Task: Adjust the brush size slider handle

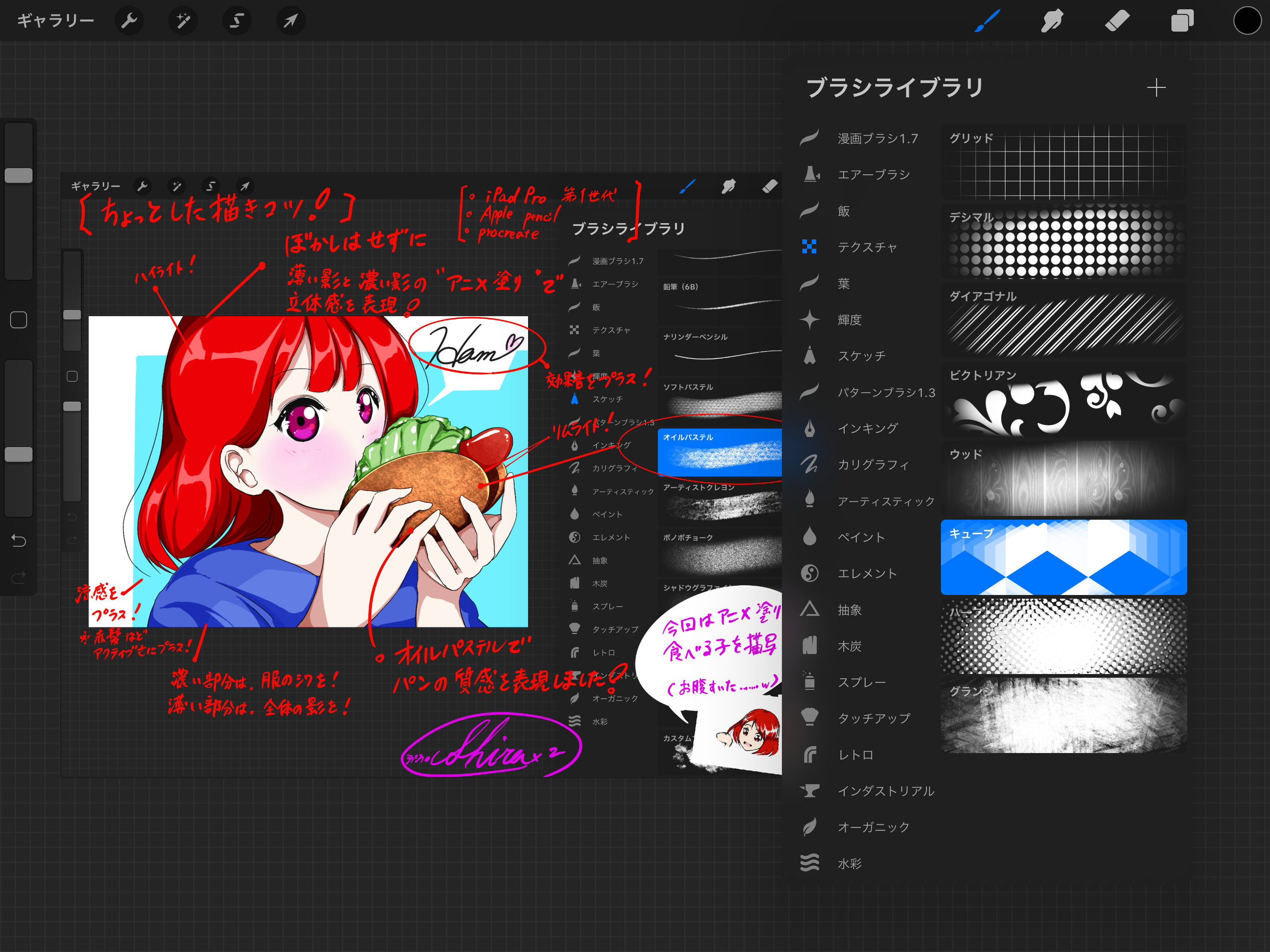Action: pos(19,175)
